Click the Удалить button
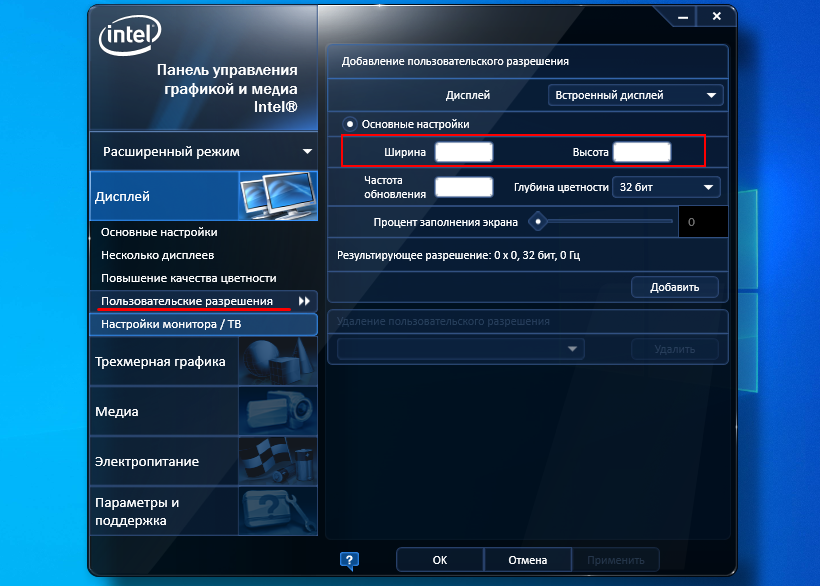Image resolution: width=820 pixels, height=586 pixels. [675, 349]
